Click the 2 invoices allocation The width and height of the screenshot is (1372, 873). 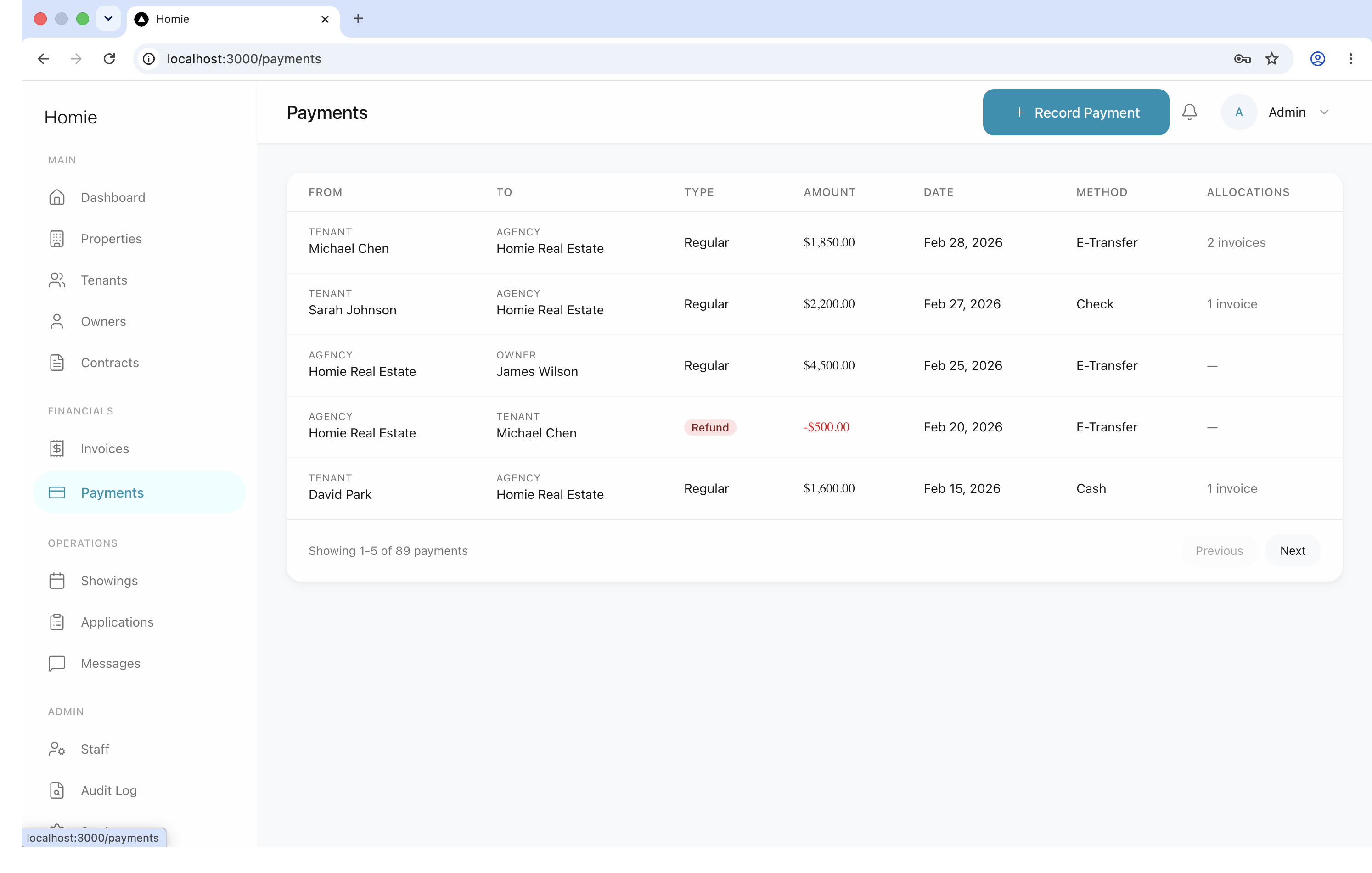1236,243
